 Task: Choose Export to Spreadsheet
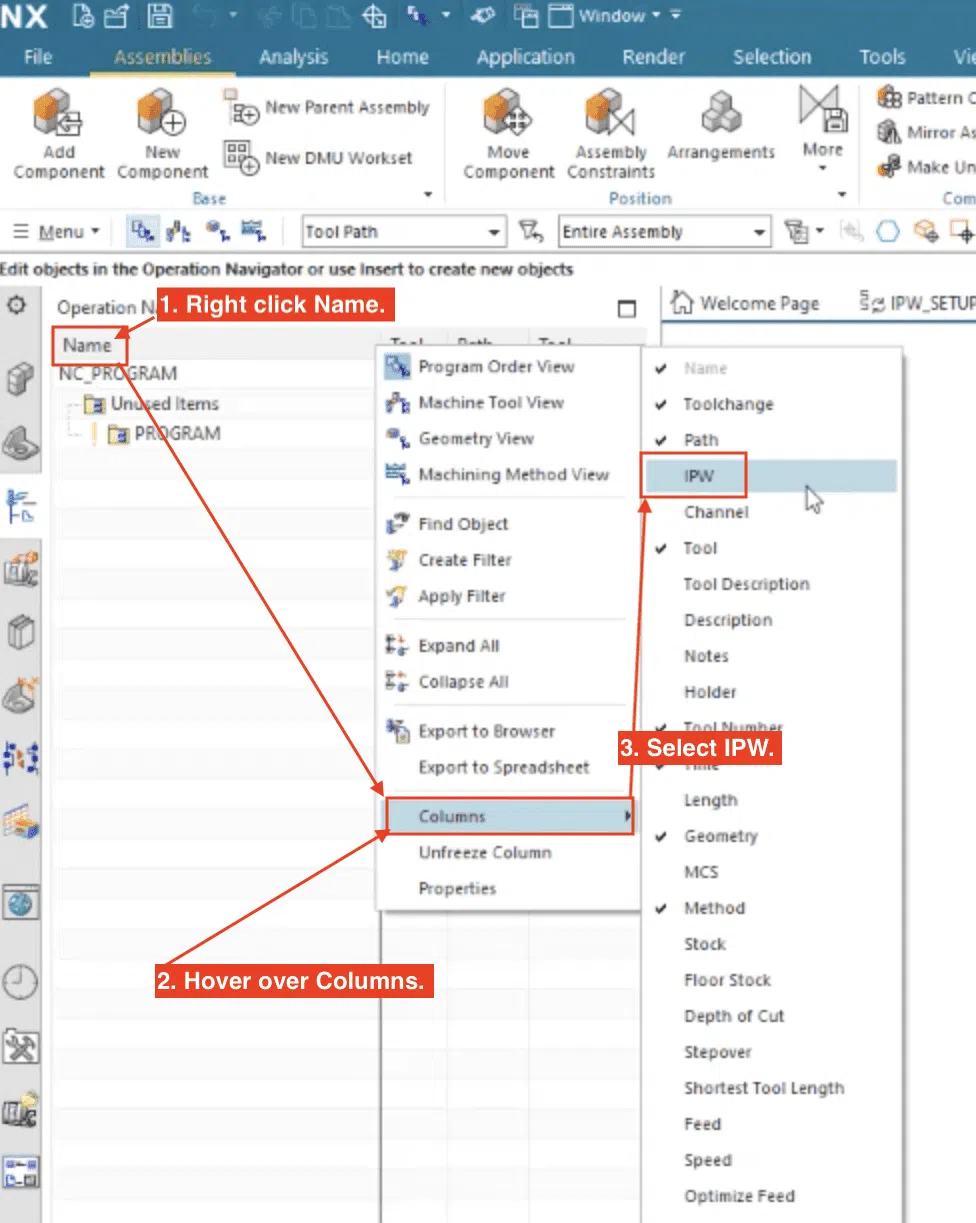508,768
